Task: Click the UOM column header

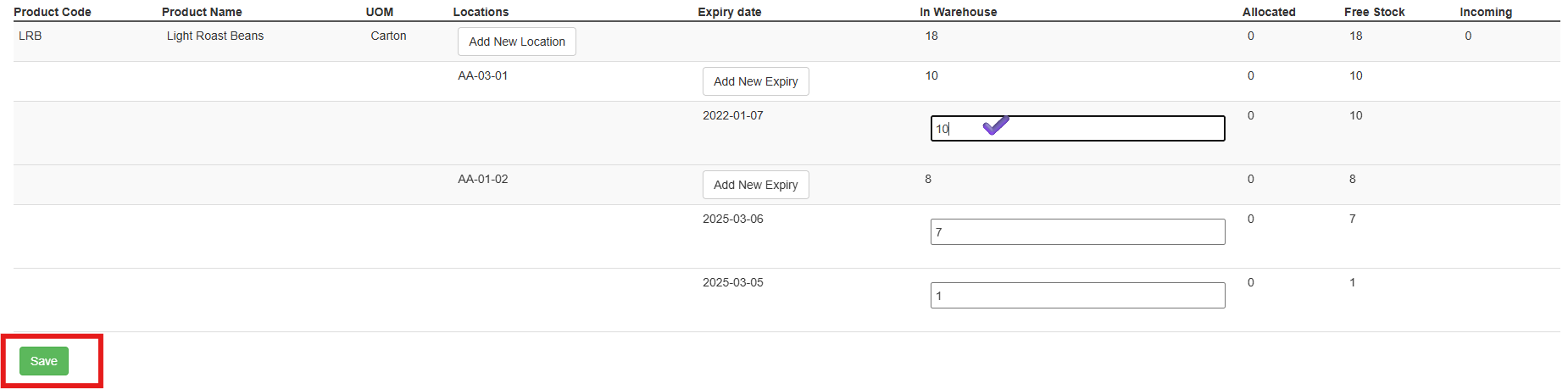Action: (380, 12)
